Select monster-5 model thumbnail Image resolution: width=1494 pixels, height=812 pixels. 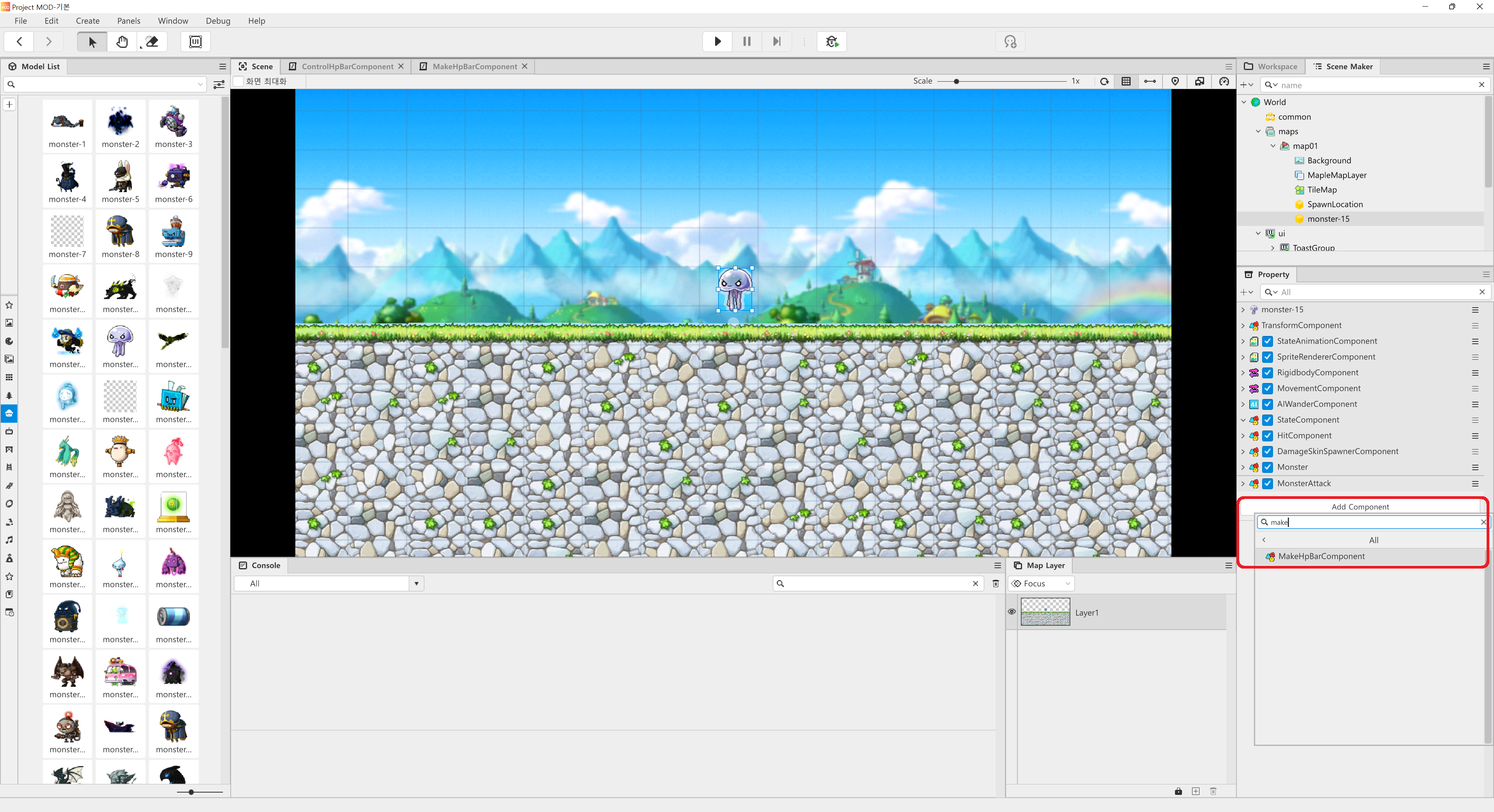point(121,181)
